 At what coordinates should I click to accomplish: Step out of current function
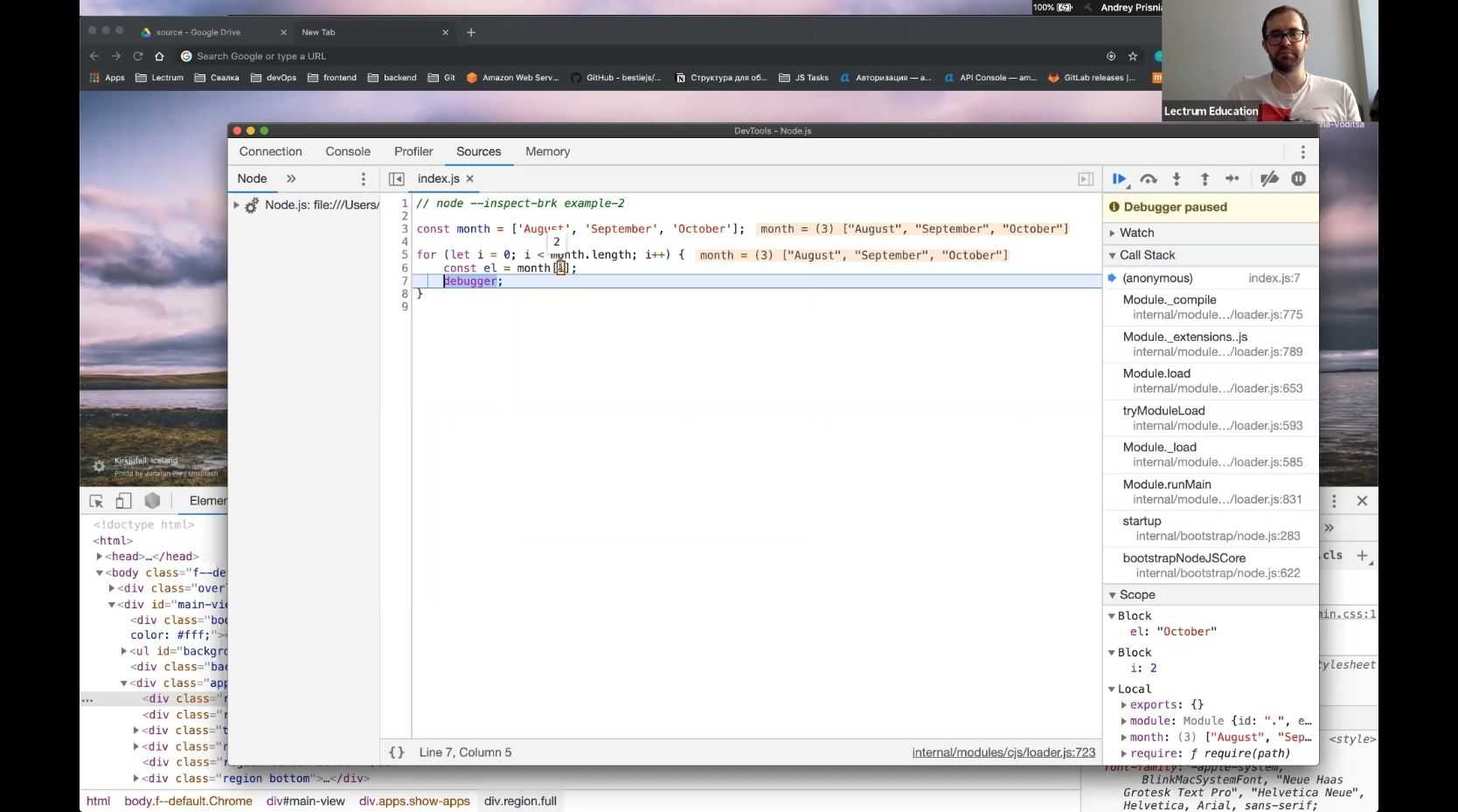pos(1205,179)
